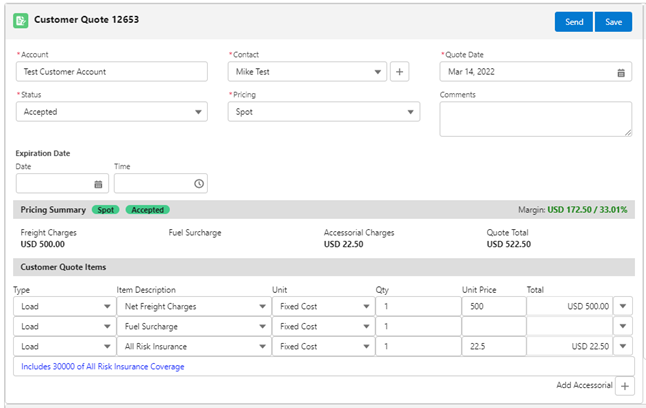
Task: Click the Expiration Date input field
Action: click(x=62, y=183)
